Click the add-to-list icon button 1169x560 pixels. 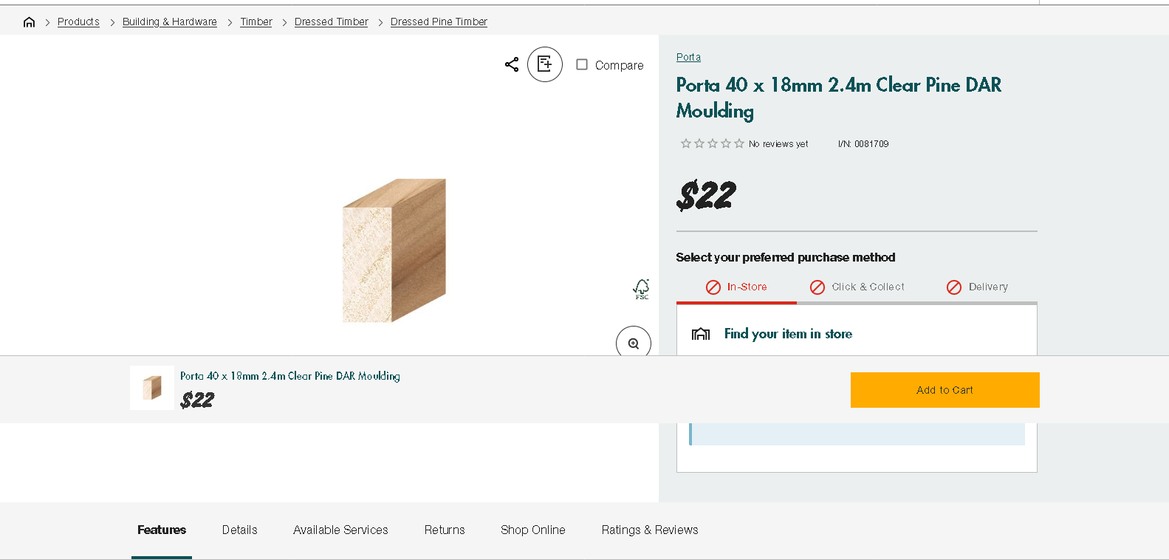(545, 64)
